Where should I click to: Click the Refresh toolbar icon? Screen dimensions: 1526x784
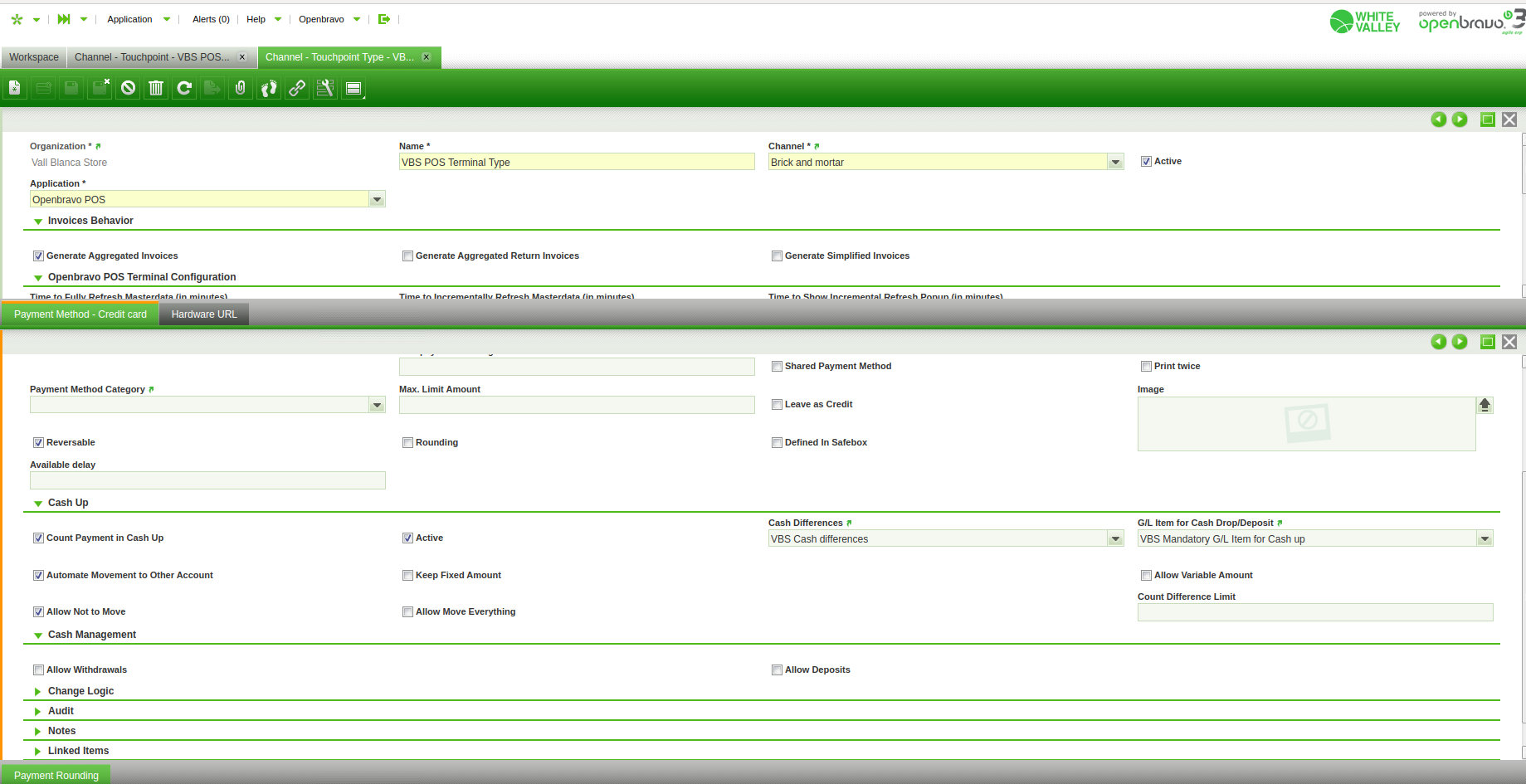pos(184,88)
